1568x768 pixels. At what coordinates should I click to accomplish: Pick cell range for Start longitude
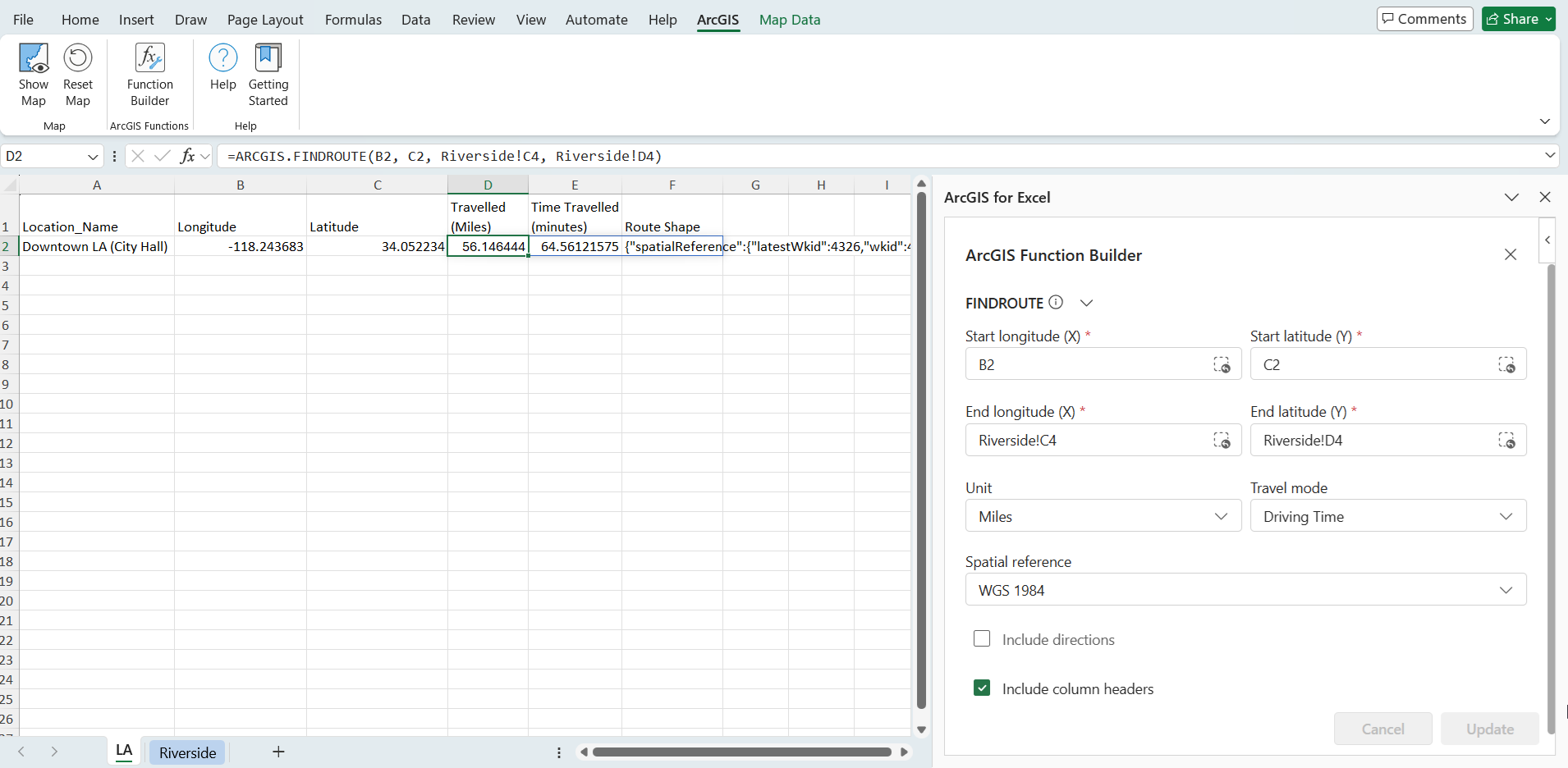pyautogui.click(x=1222, y=364)
